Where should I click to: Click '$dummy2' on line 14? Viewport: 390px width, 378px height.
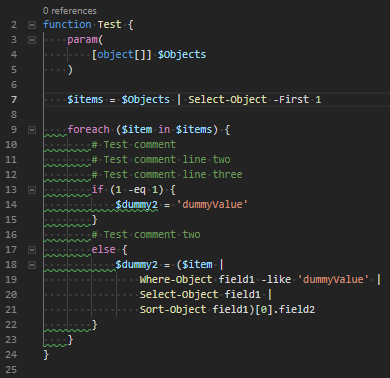pyautogui.click(x=137, y=205)
